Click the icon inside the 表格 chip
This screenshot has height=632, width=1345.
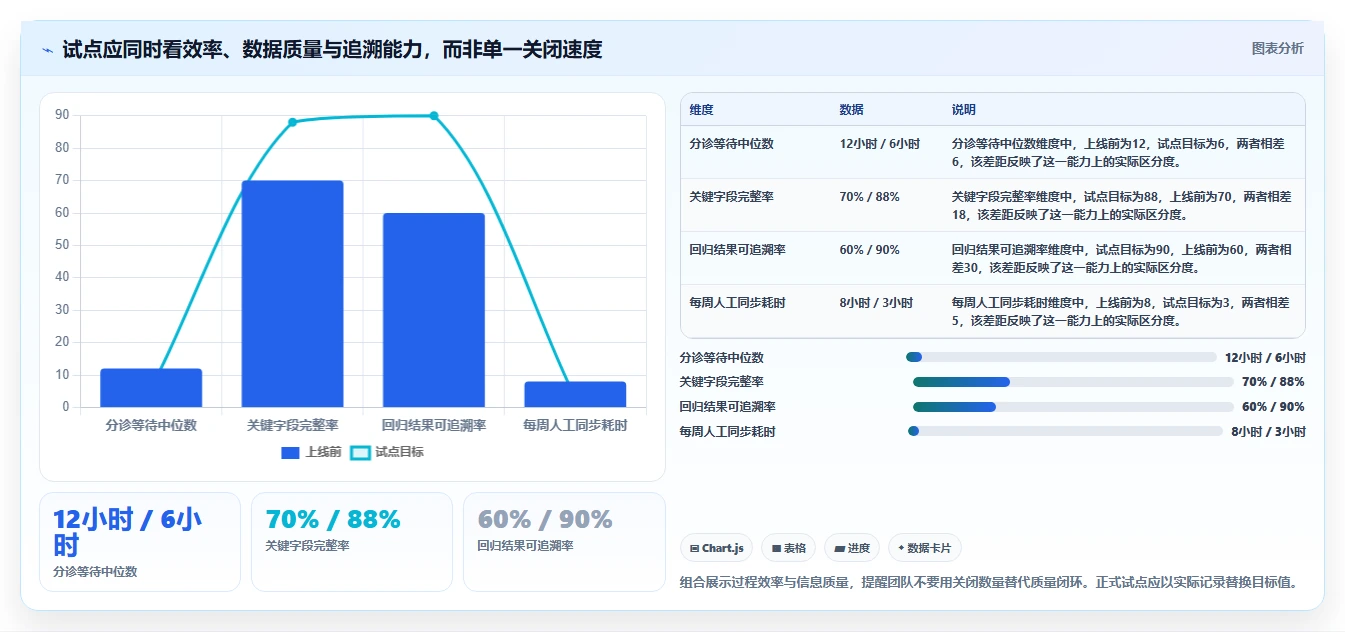(776, 549)
